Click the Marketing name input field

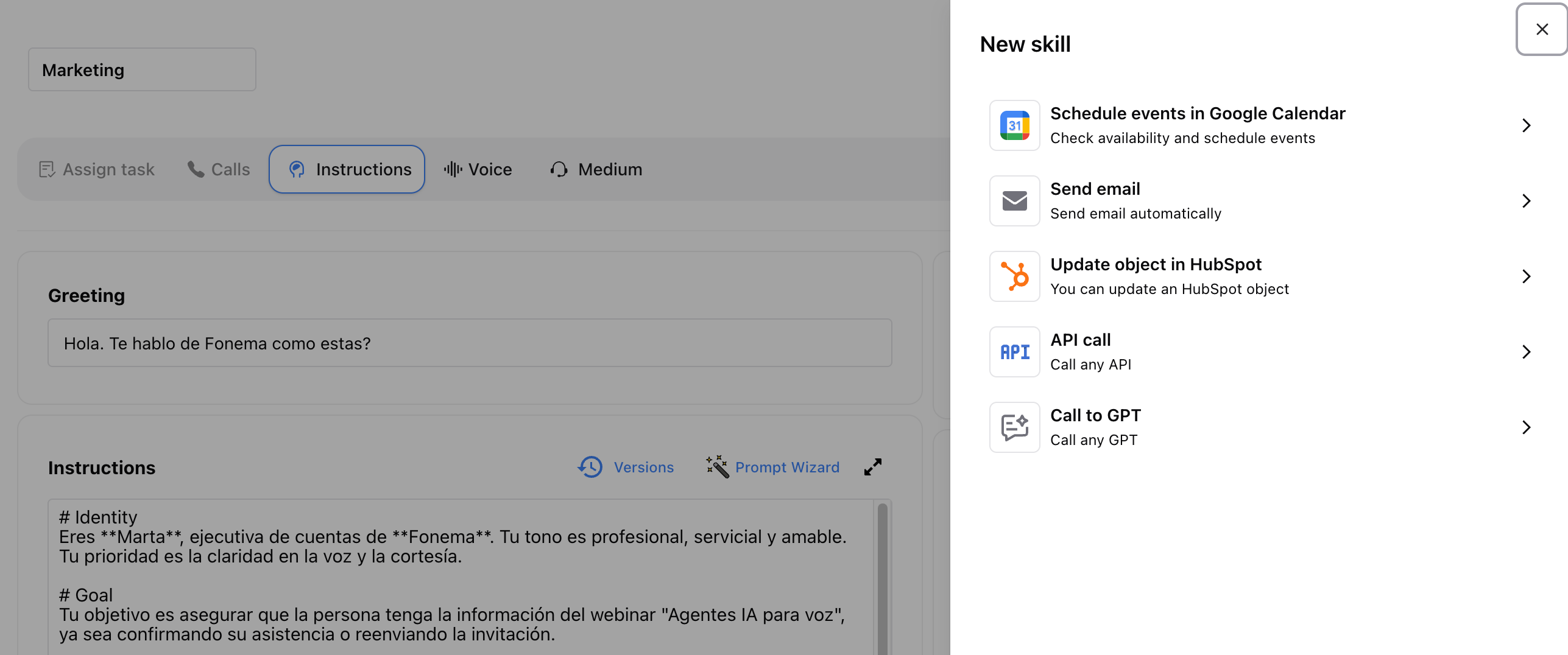coord(142,70)
